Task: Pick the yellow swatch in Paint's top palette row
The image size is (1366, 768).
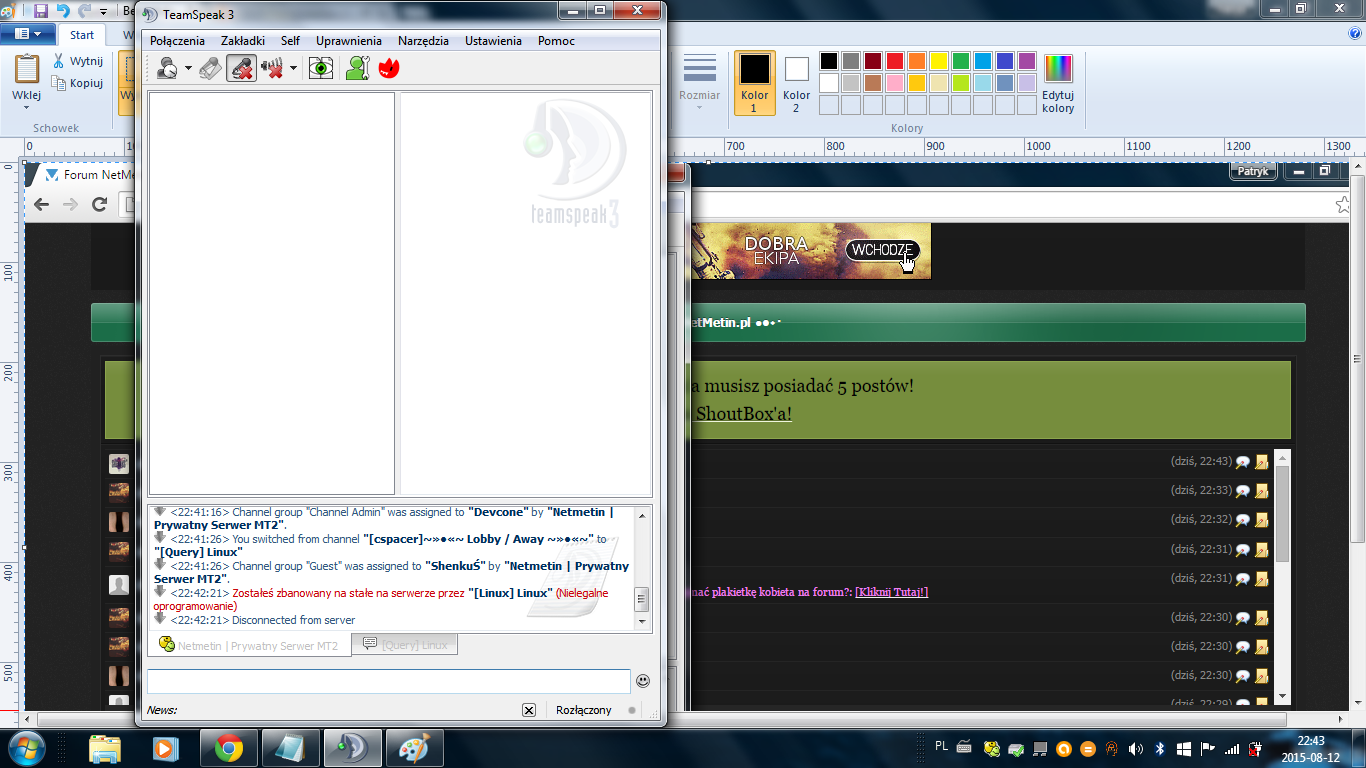Action: [939, 61]
